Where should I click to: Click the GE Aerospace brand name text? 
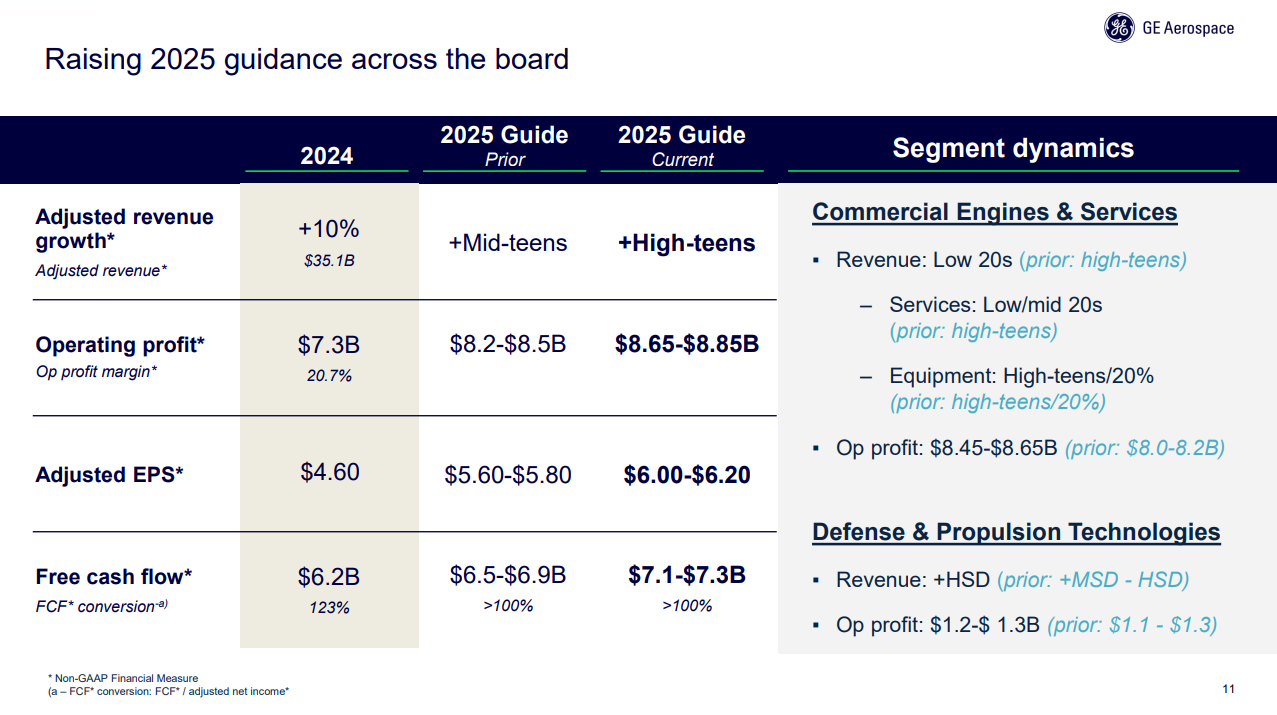[1188, 28]
